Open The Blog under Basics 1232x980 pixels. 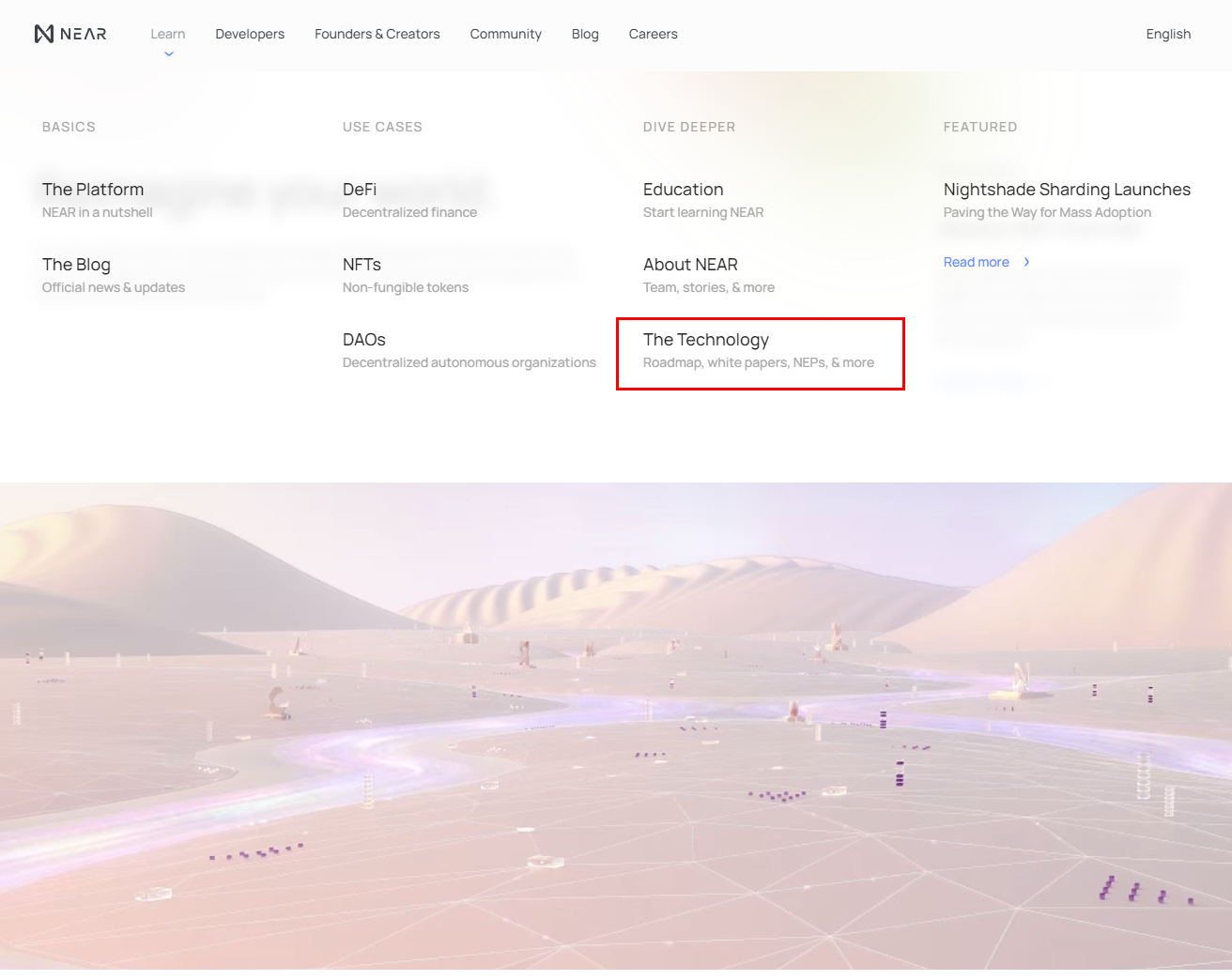click(76, 265)
